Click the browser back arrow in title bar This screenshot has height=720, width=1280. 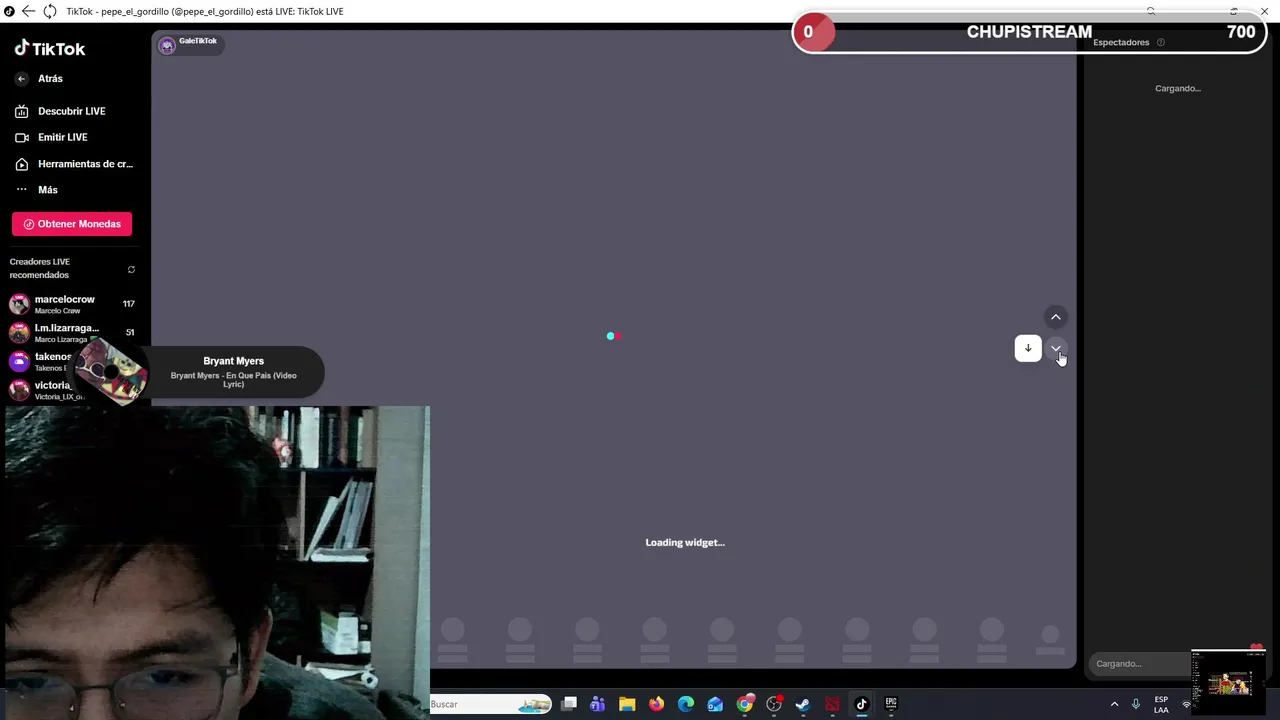pyautogui.click(x=29, y=11)
